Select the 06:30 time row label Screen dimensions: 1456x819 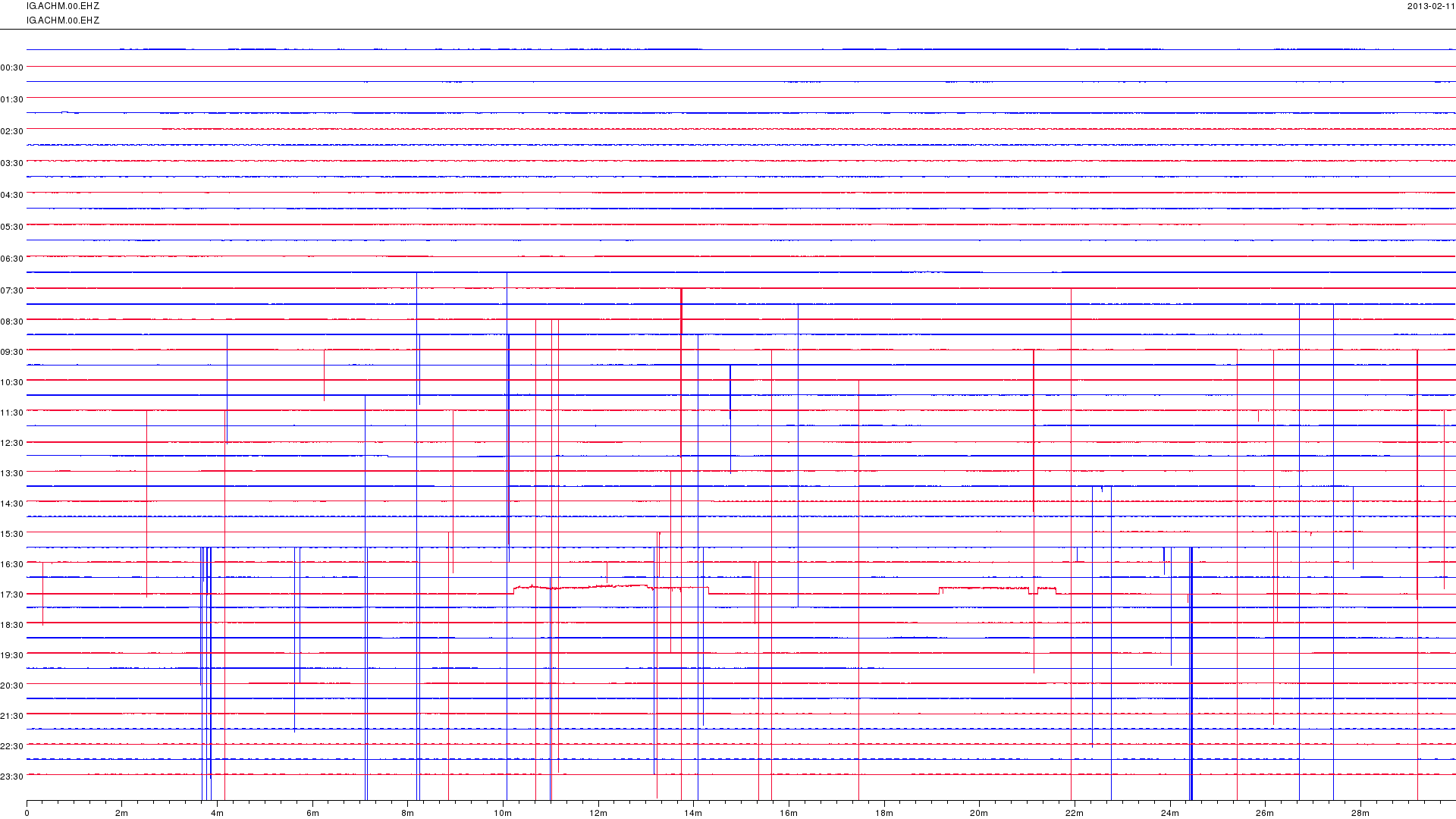pyautogui.click(x=12, y=259)
